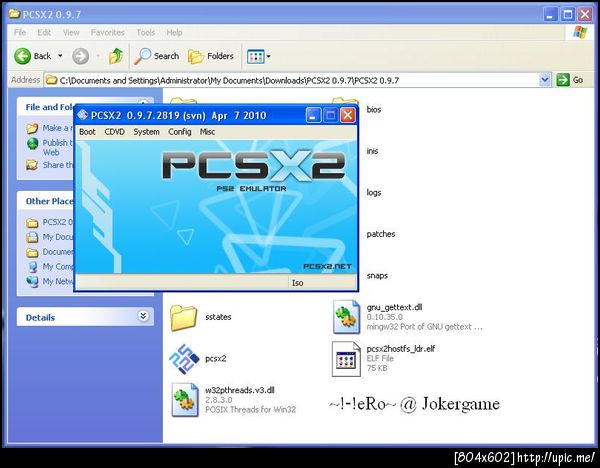Open the Boot menu in PCSX2
600x468 pixels.
click(x=87, y=132)
